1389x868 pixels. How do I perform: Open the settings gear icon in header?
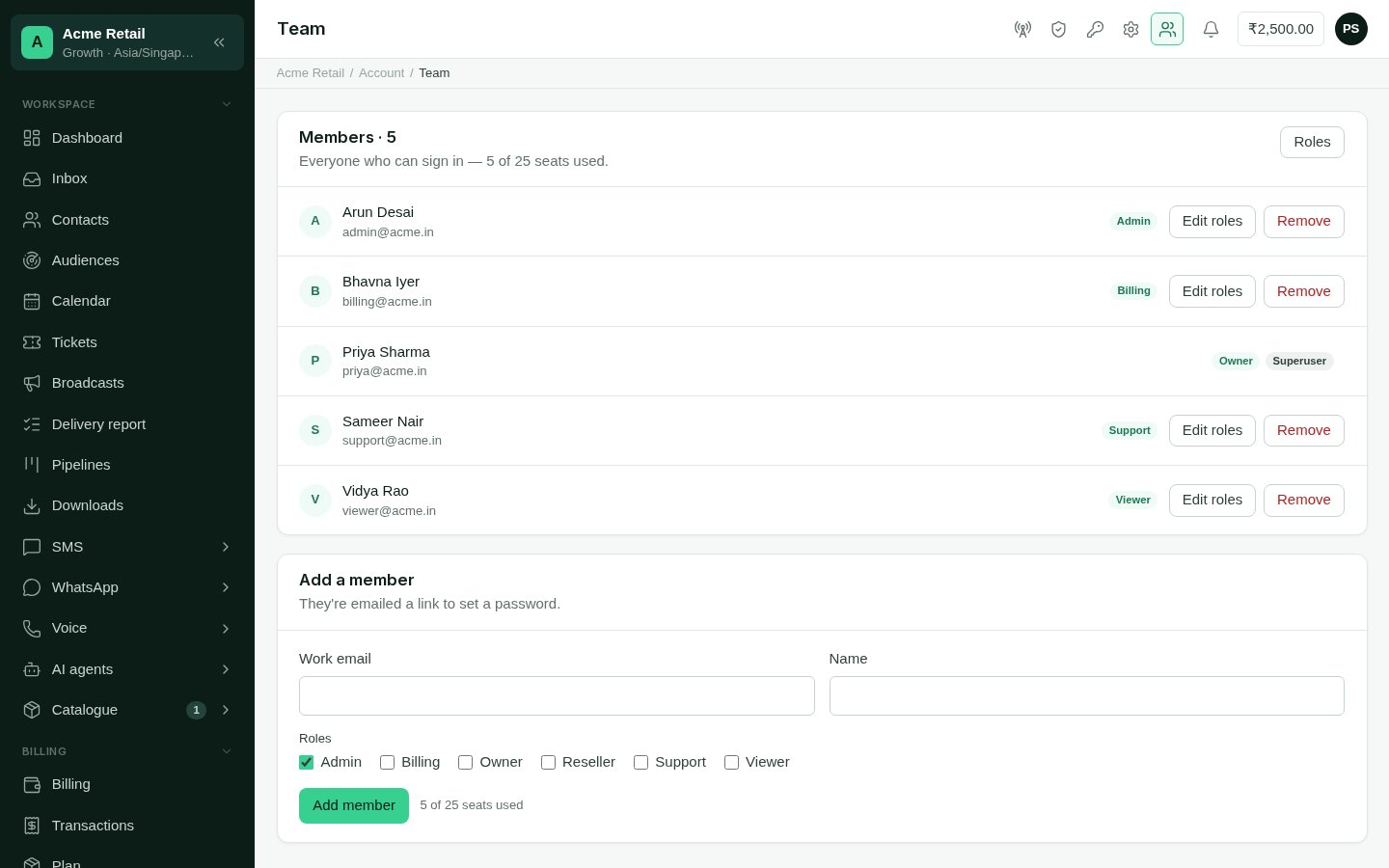[1130, 29]
